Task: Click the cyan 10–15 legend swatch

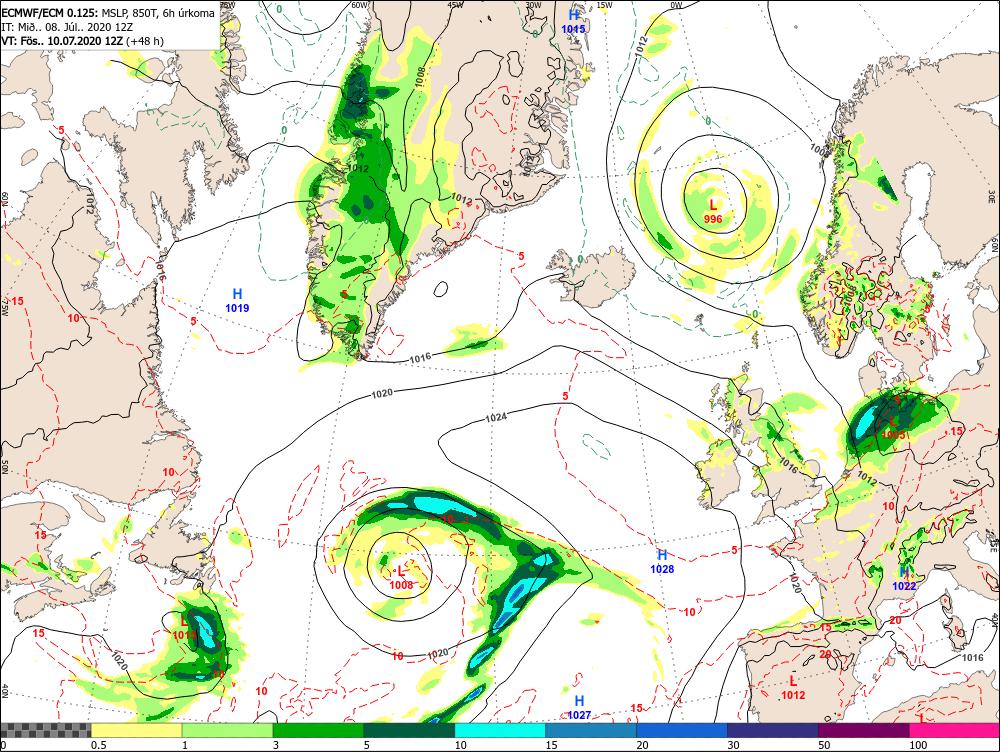Action: [501, 730]
